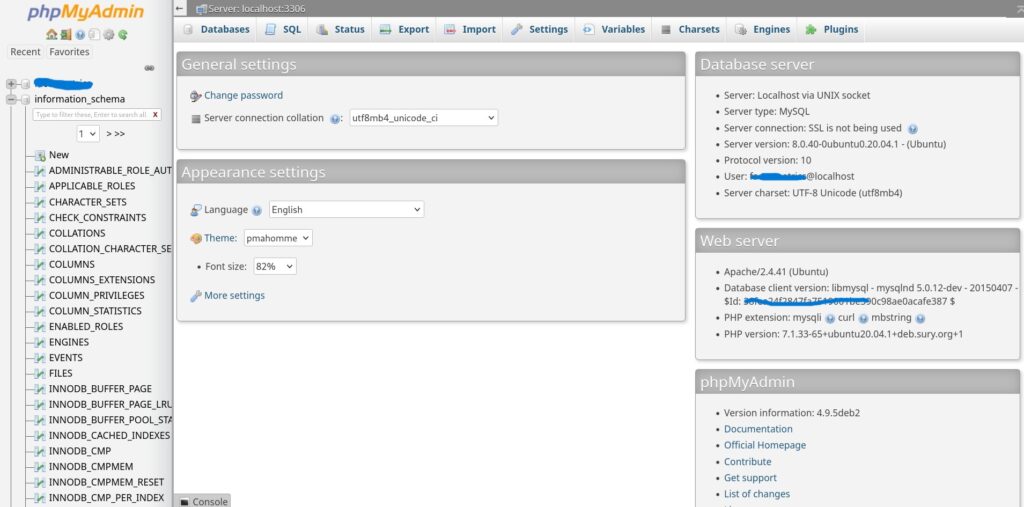The image size is (1024, 507).
Task: Open the Databases tab
Action: point(217,29)
